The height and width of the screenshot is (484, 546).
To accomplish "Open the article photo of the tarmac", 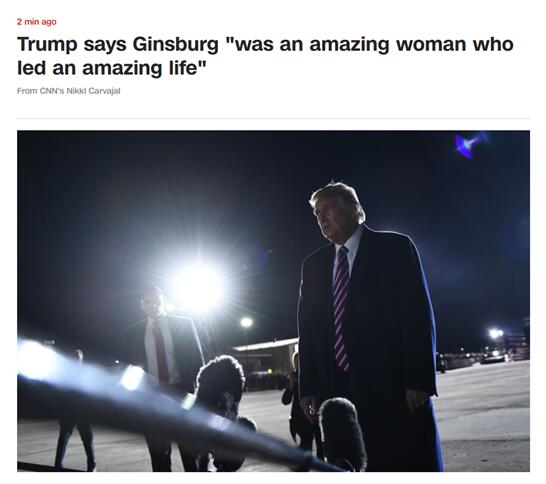I will 273,301.
